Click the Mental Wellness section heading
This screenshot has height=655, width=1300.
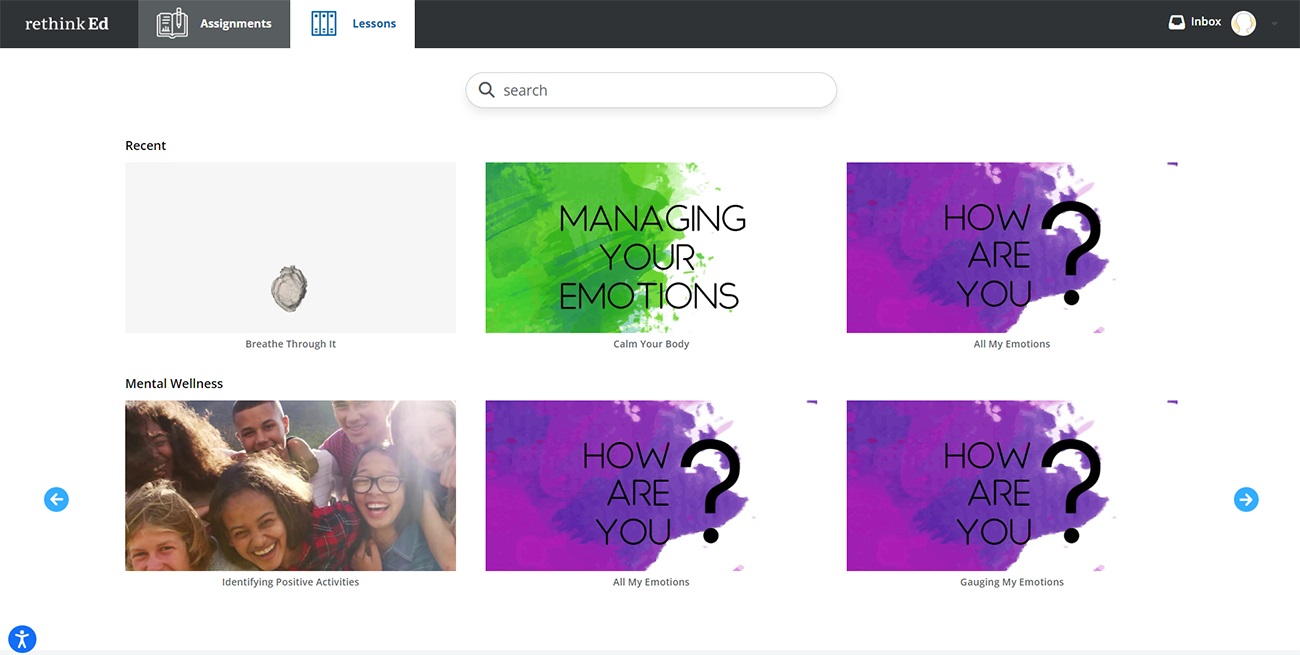pyautogui.click(x=174, y=384)
